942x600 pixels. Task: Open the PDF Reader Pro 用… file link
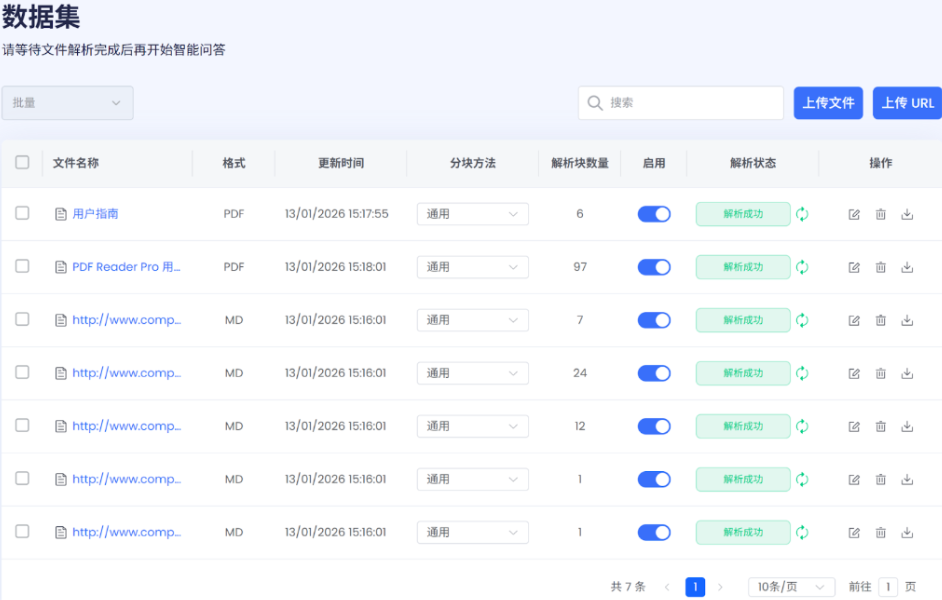coord(126,267)
